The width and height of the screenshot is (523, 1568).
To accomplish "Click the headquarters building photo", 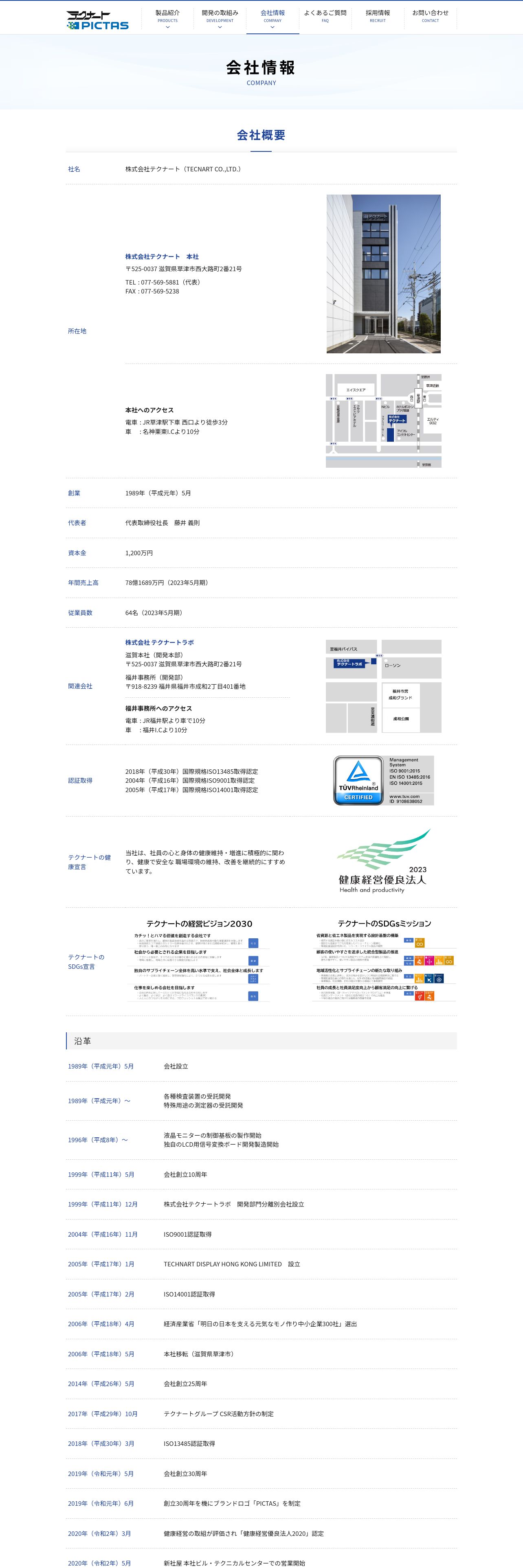I will click(x=384, y=274).
